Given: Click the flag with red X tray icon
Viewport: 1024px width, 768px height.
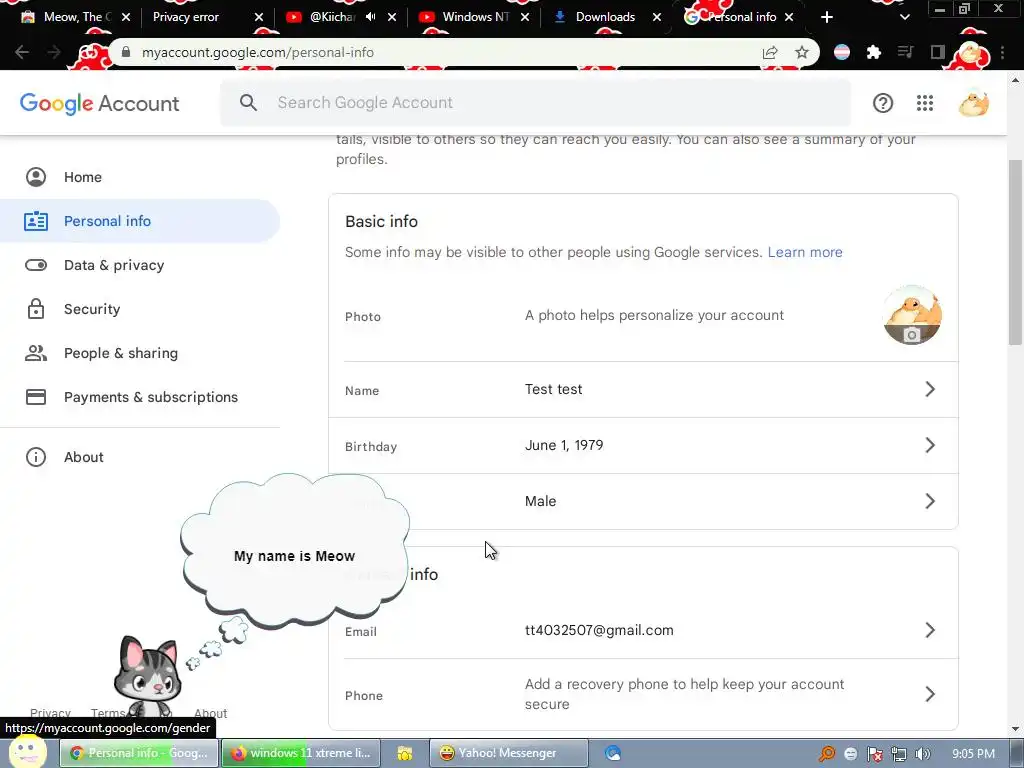Looking at the screenshot, I should point(874,754).
